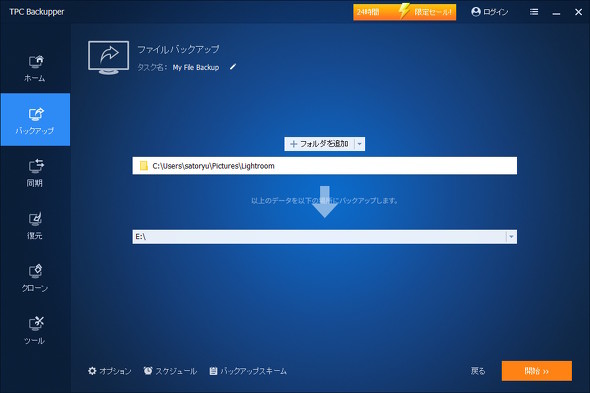Screen dimensions: 590x393
Task: Open backup Options (オプション) gear
Action: (x=109, y=371)
